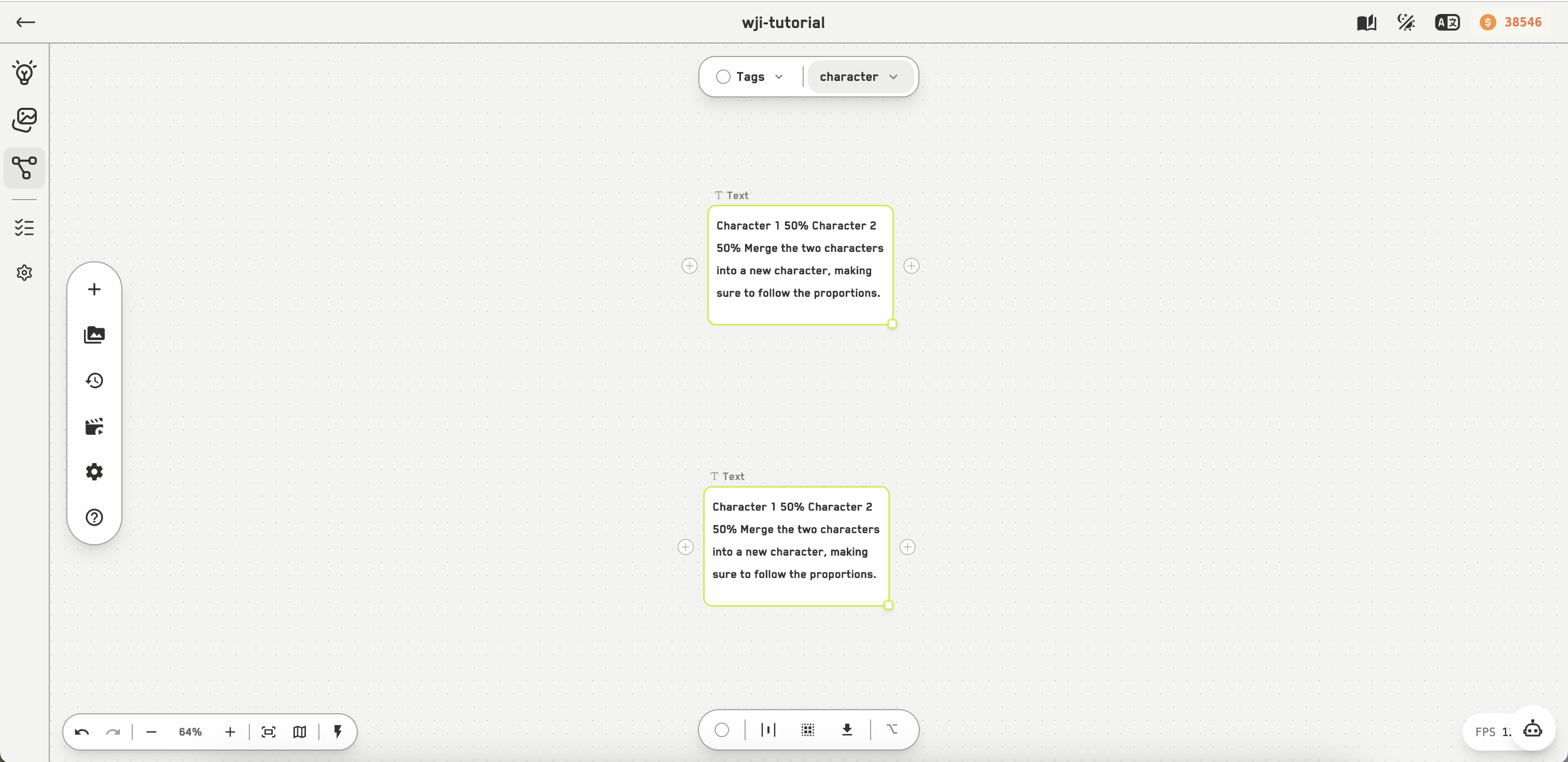Open canvas settings gear in floating toolbar
The height and width of the screenshot is (762, 1568).
[94, 472]
